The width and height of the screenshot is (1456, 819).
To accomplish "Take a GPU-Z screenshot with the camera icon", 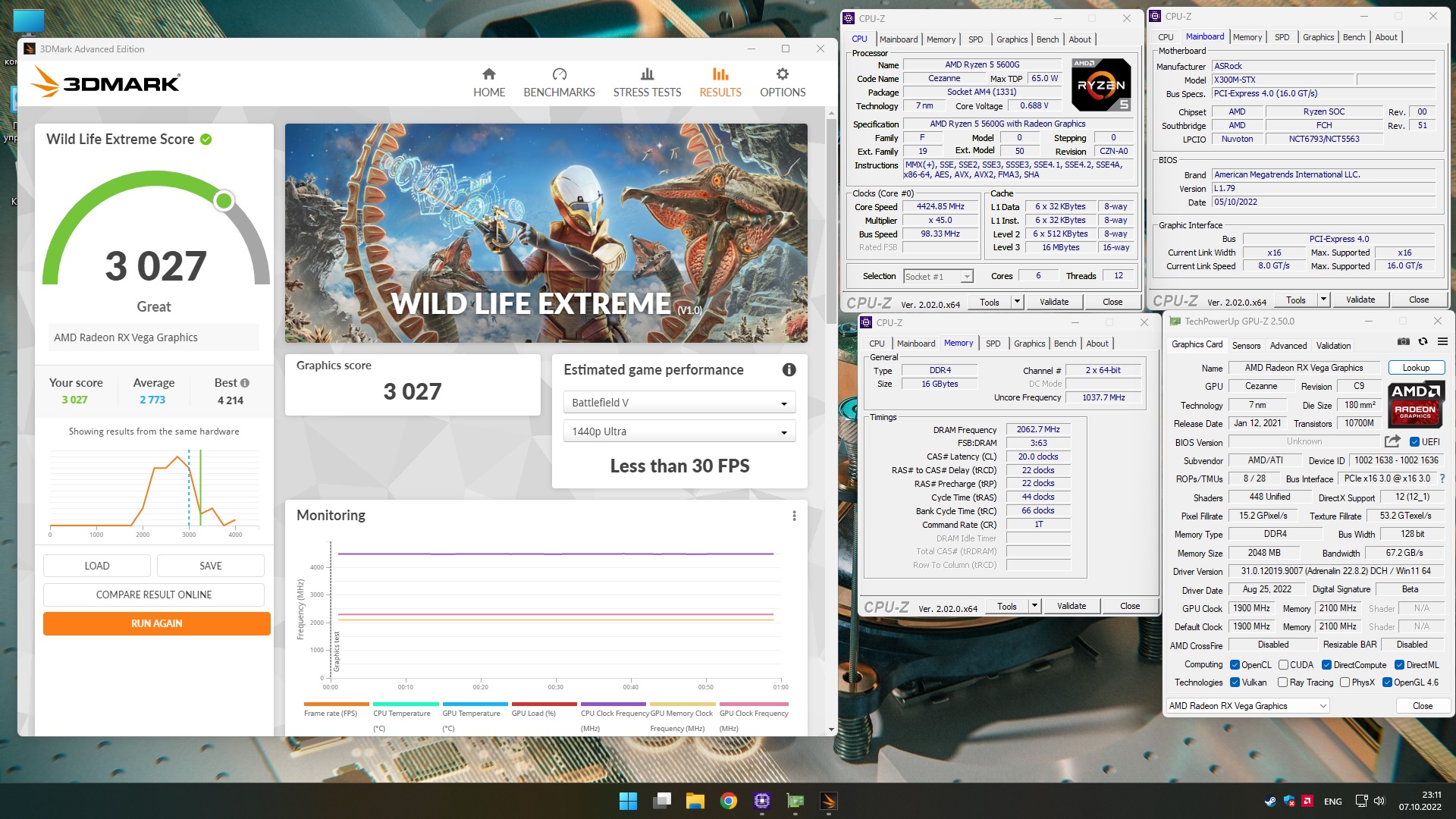I will pos(1404,342).
